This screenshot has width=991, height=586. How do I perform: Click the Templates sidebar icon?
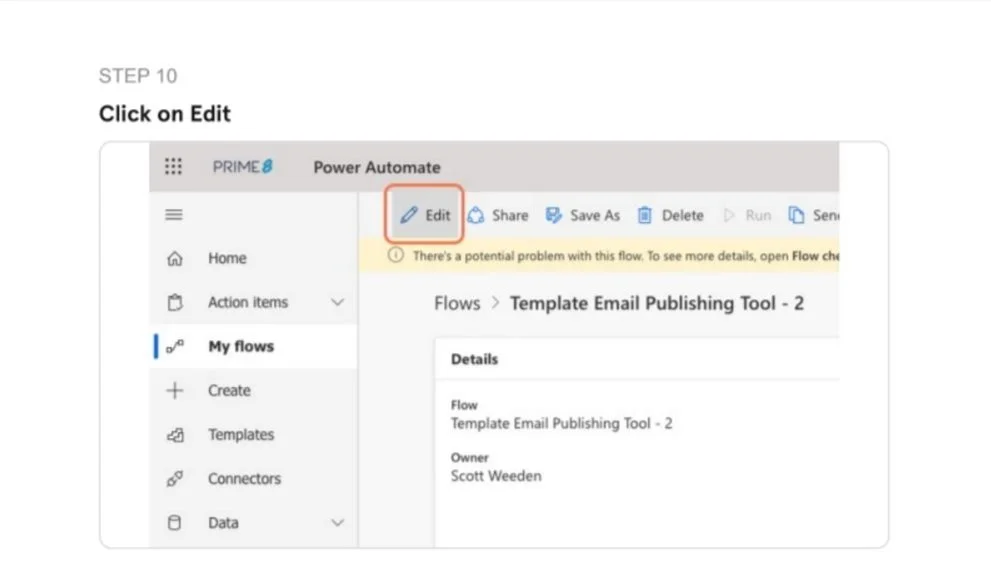point(175,435)
